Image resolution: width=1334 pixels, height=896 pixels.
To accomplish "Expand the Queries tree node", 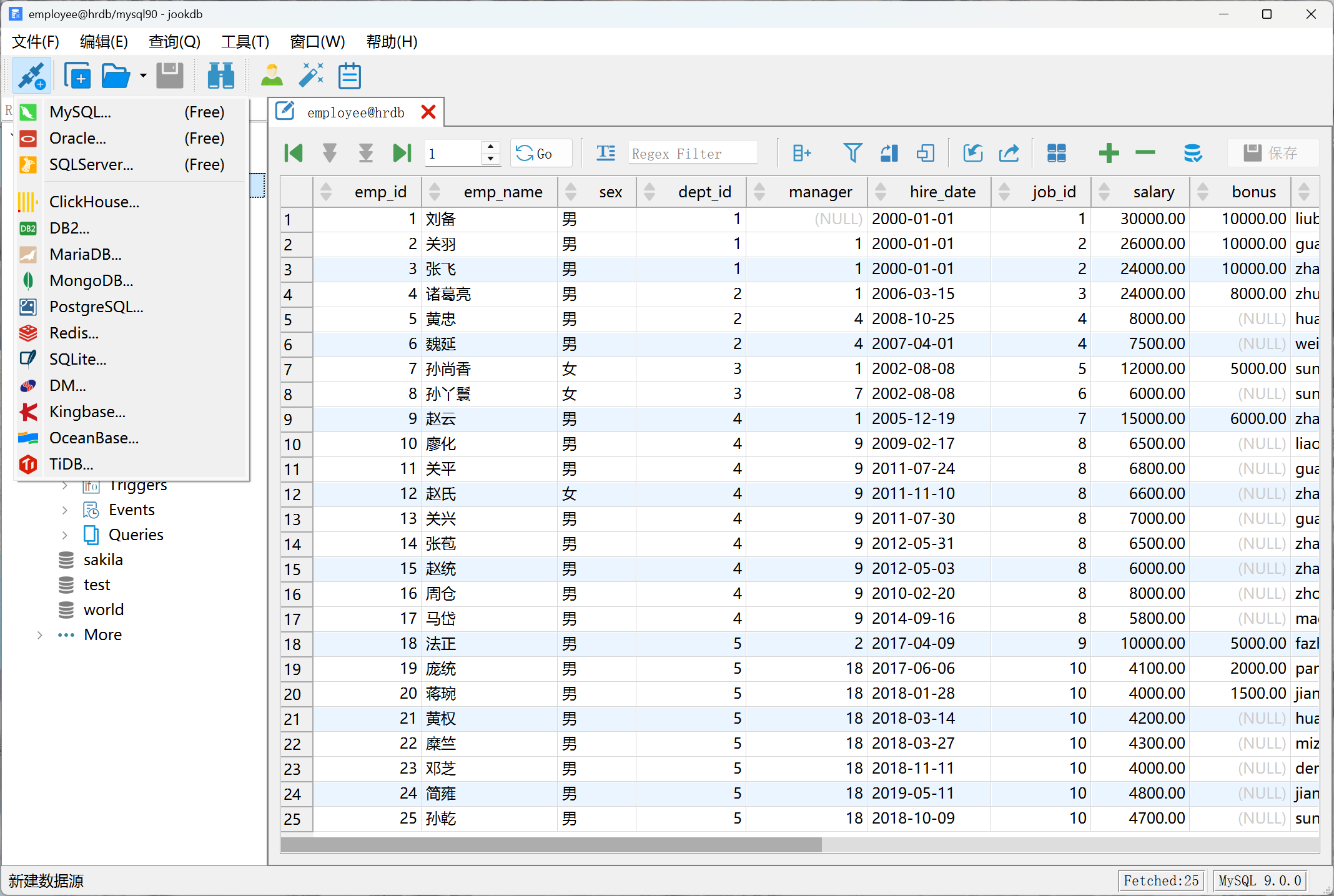I will [x=65, y=535].
